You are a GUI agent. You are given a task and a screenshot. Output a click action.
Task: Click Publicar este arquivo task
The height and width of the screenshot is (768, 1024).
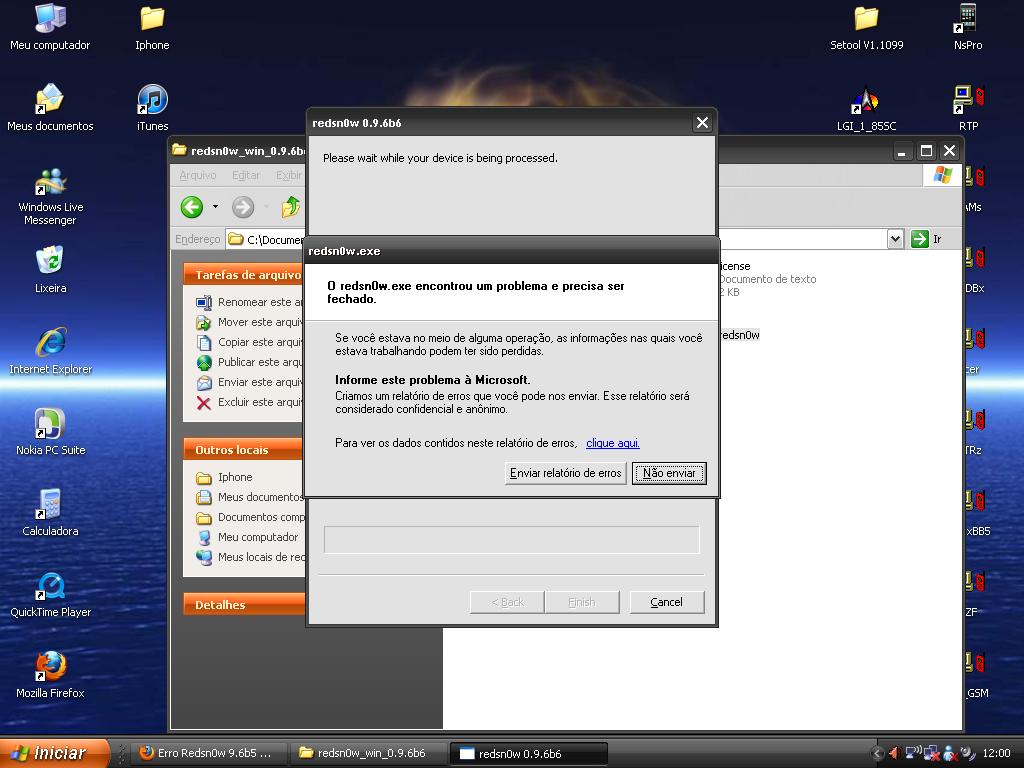pyautogui.click(x=250, y=362)
